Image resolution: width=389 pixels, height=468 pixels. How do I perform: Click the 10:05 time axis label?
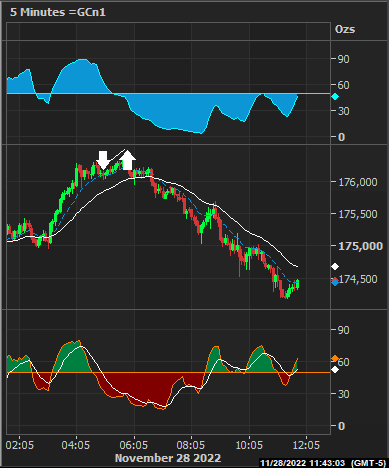click(x=249, y=445)
